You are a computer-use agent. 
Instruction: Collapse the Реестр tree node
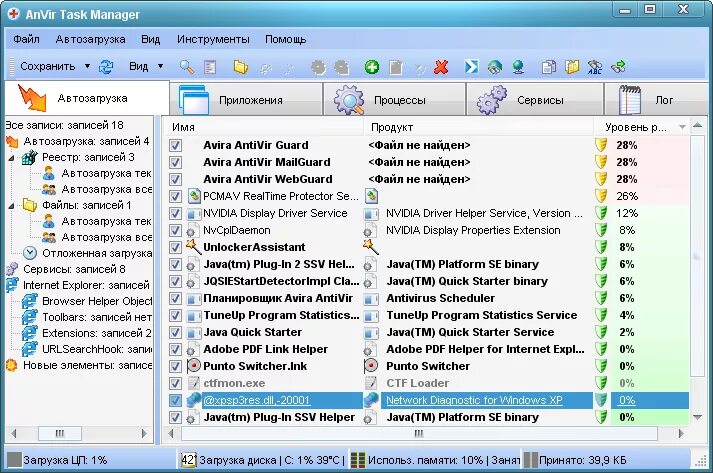pos(11,158)
